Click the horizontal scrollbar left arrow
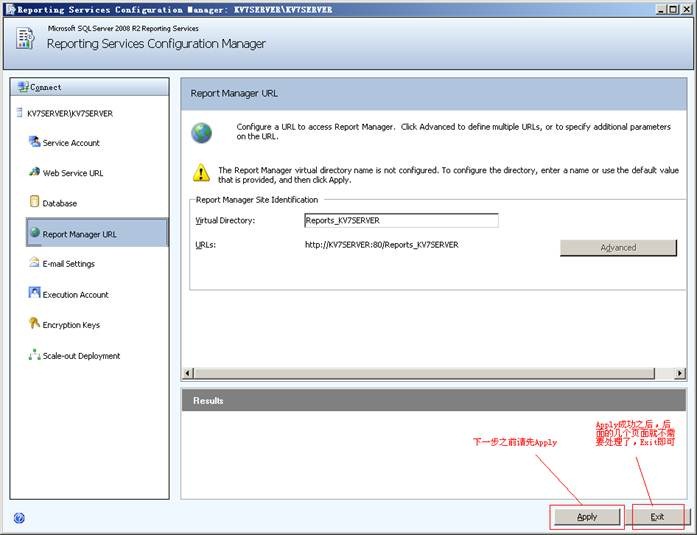 tap(188, 373)
